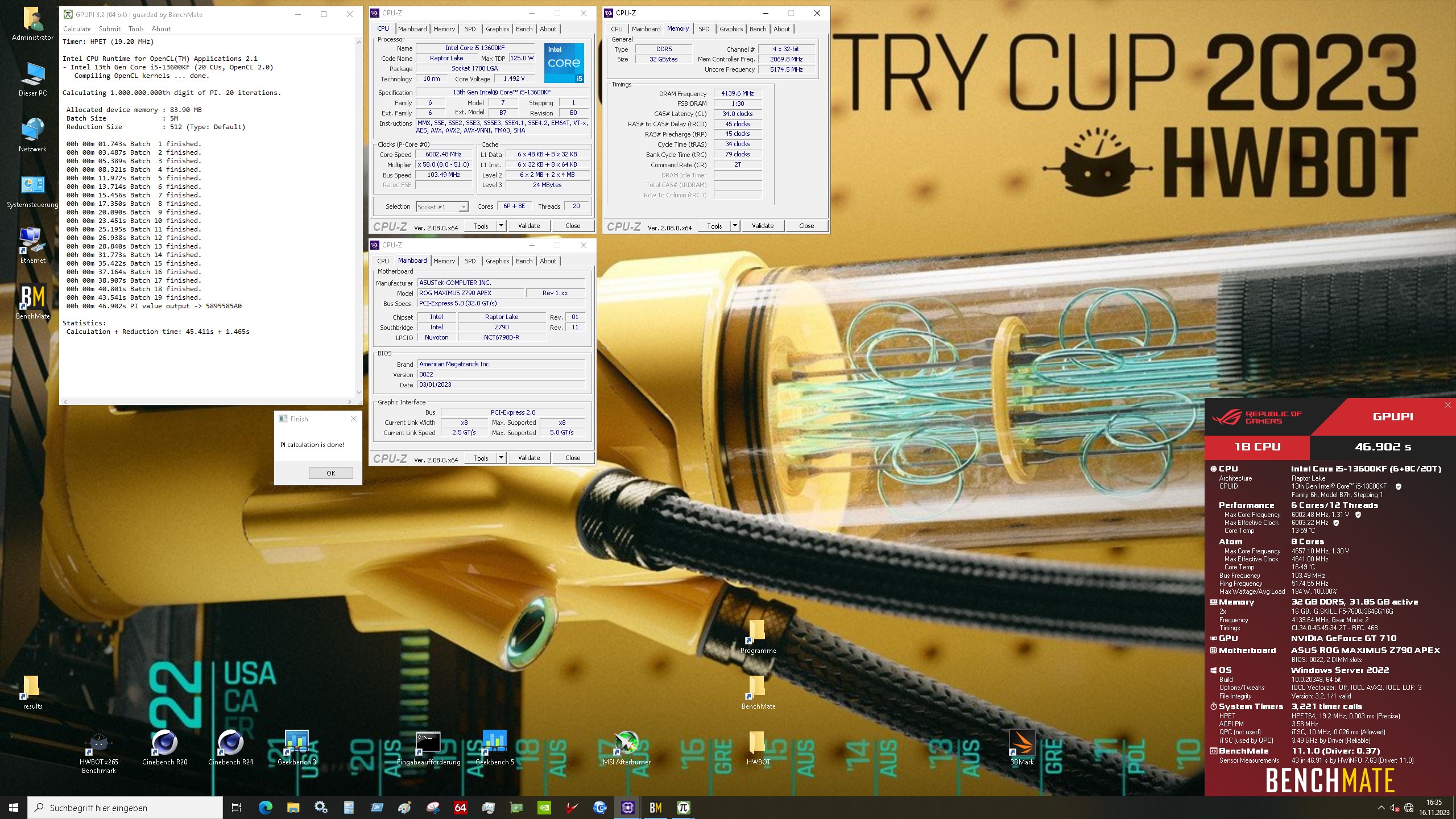
Task: Launch the Geekbench 3 shortcut
Action: [x=296, y=747]
